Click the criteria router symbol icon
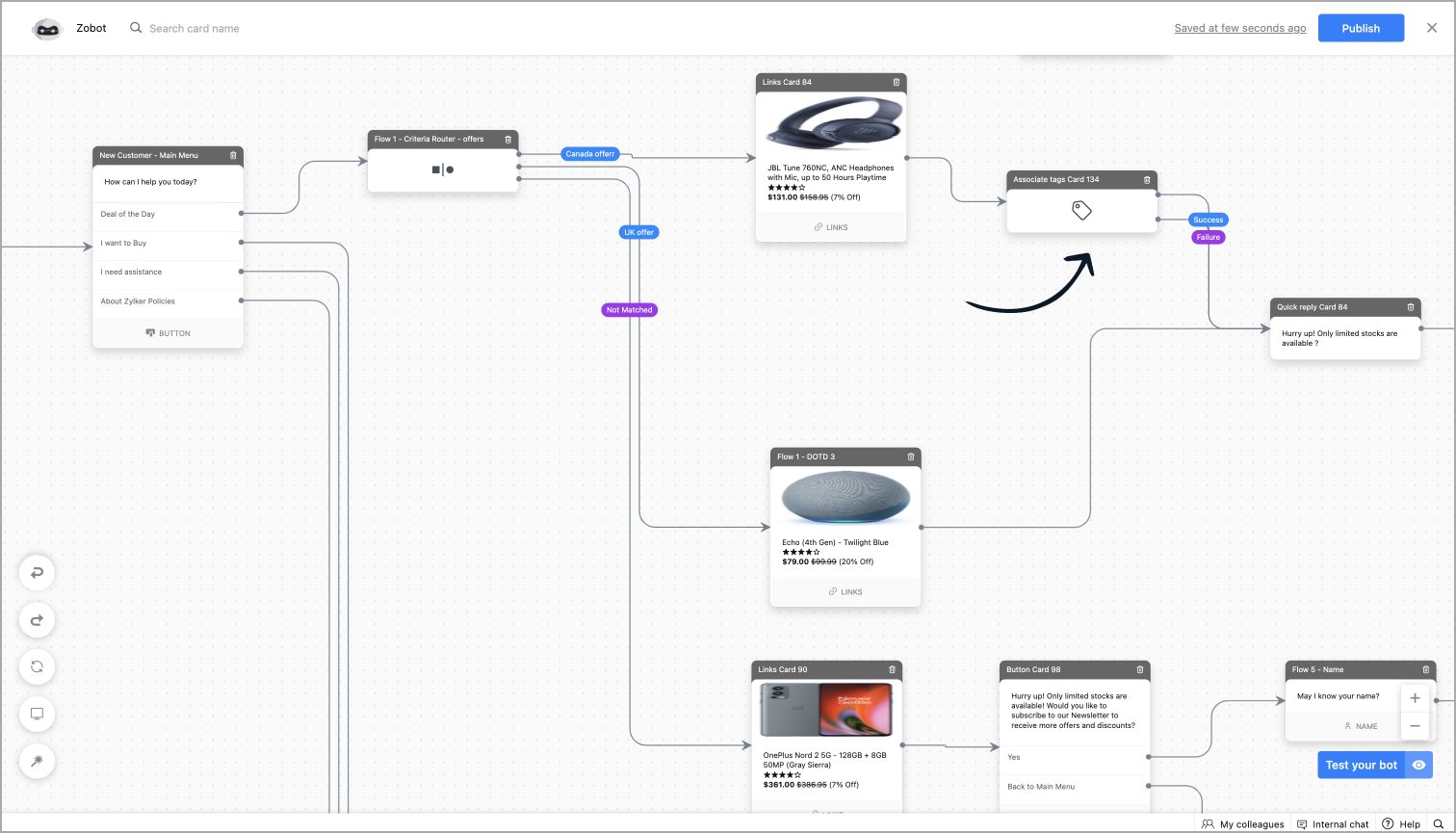Image resolution: width=1456 pixels, height=833 pixels. [443, 169]
